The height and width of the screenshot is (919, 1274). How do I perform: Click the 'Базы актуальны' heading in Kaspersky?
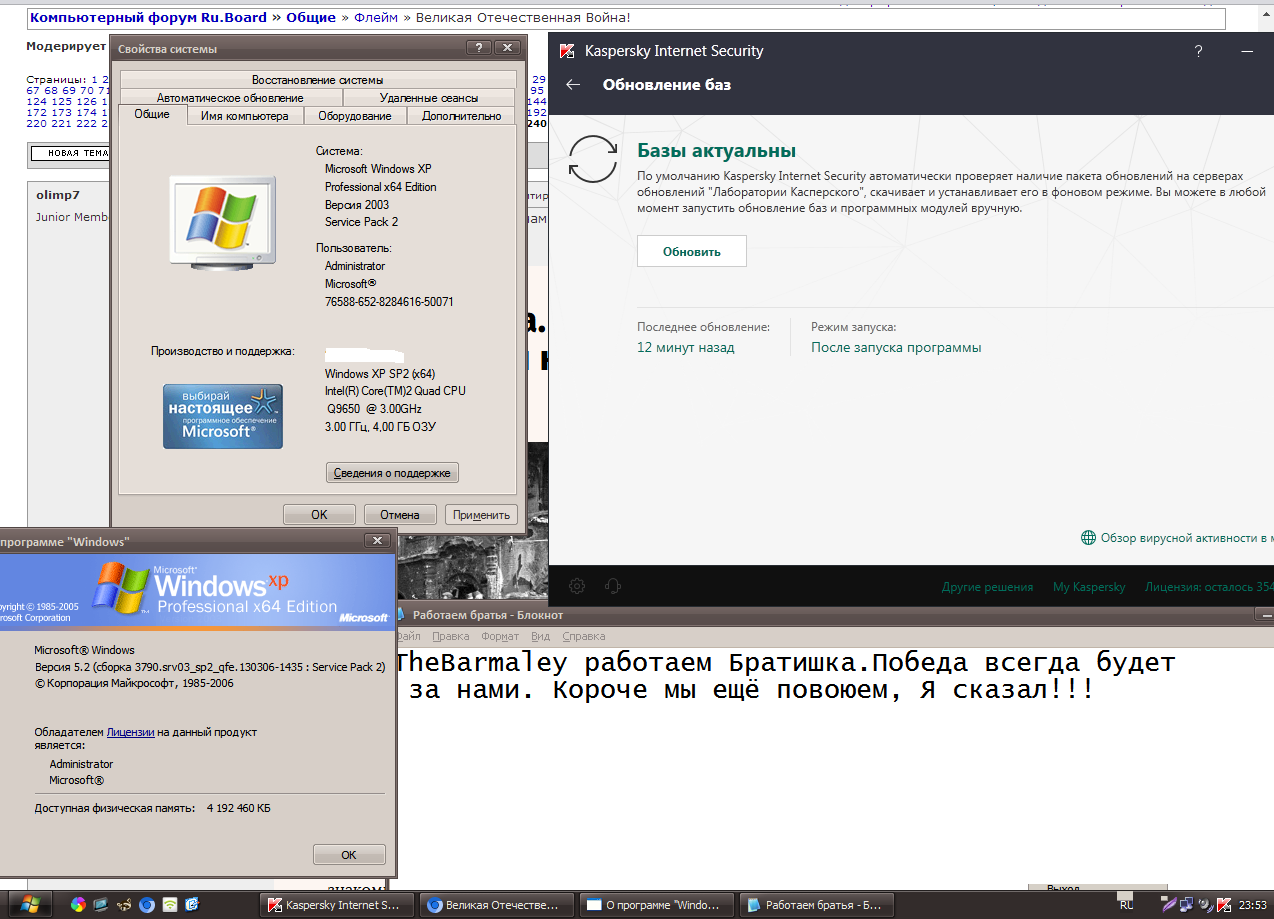click(716, 151)
